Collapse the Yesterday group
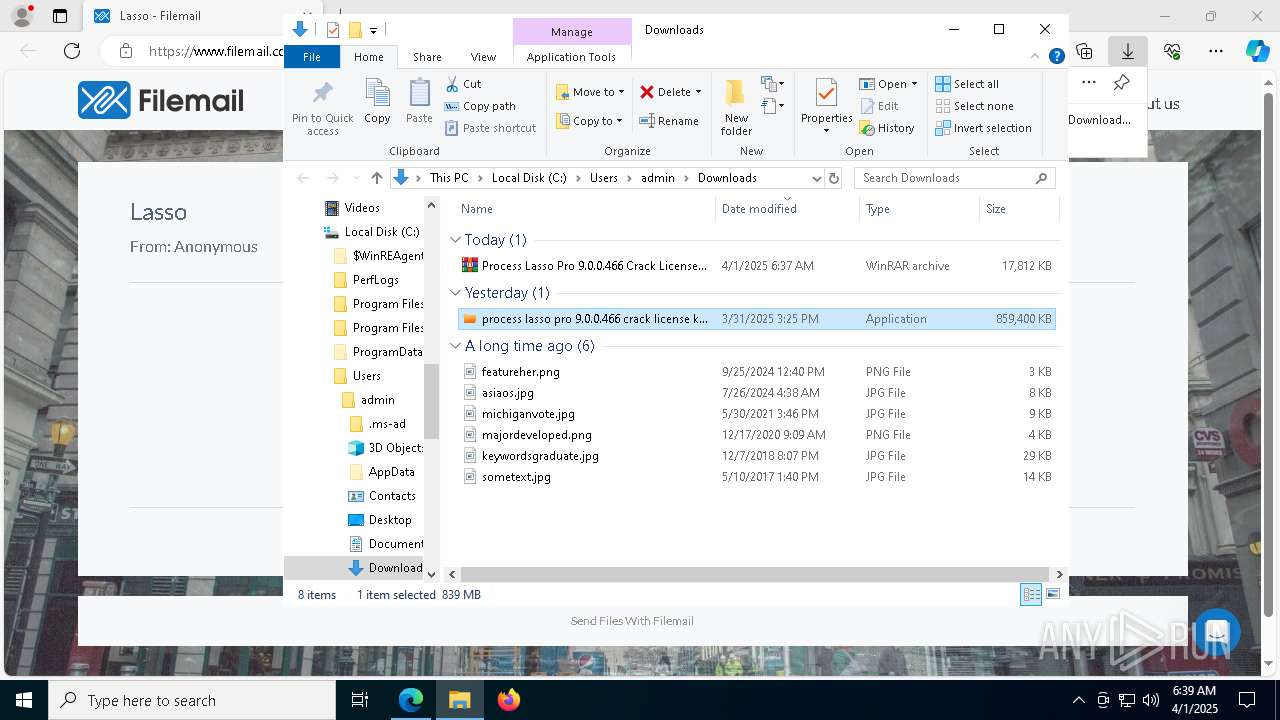Viewport: 1280px width, 720px height. pos(455,293)
